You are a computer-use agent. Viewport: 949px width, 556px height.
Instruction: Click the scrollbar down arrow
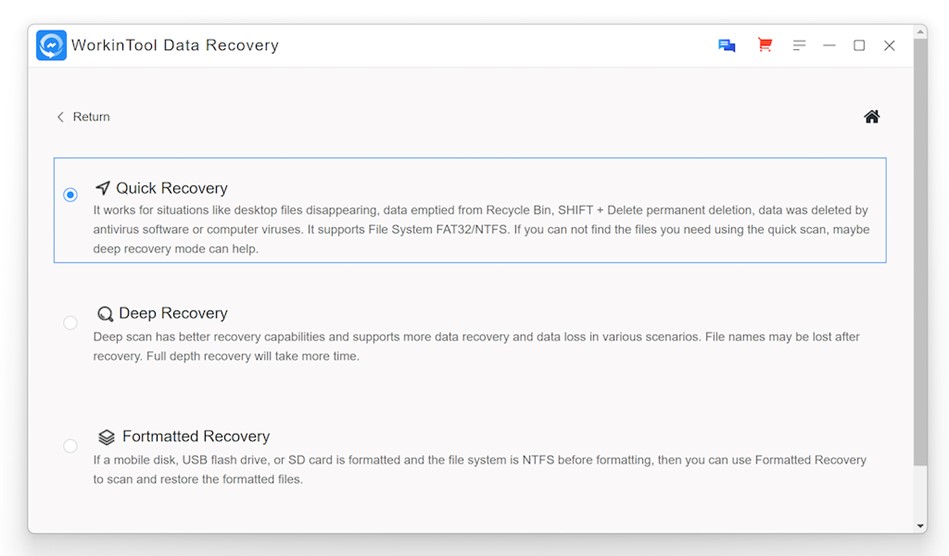[x=921, y=526]
